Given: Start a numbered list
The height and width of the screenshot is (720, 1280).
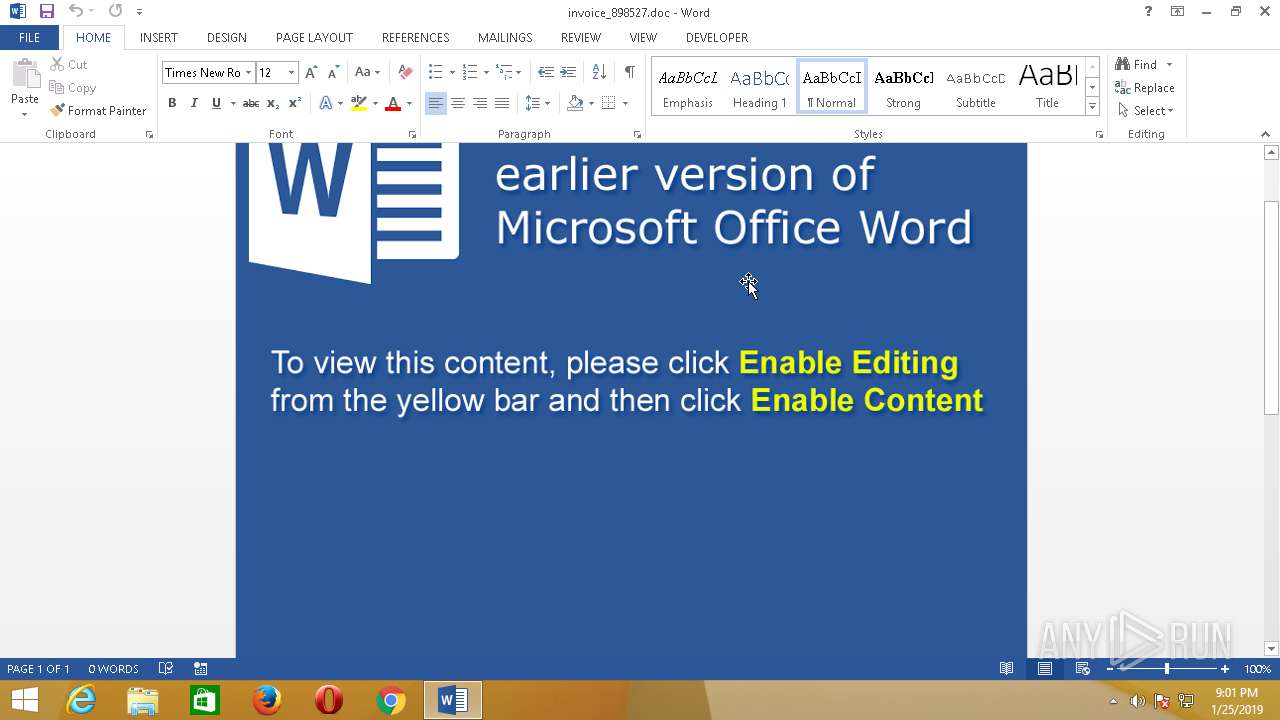Looking at the screenshot, I should (470, 72).
